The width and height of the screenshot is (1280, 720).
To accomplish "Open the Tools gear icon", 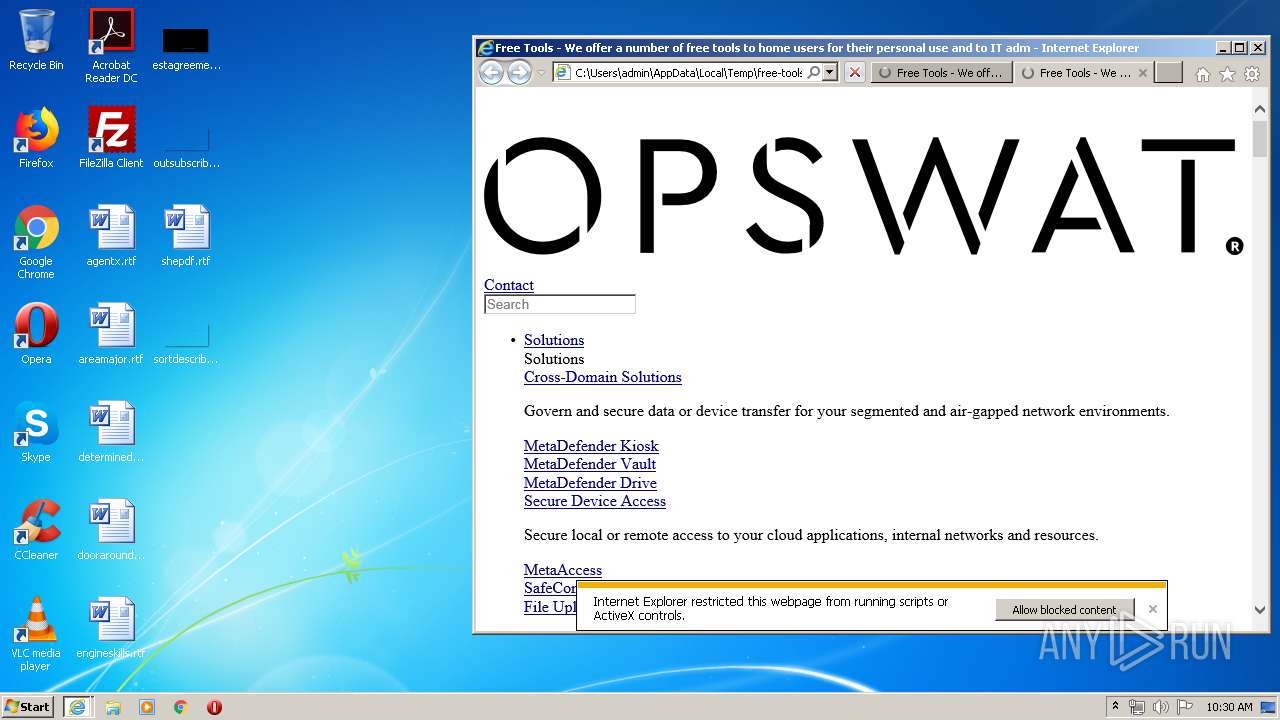I will pyautogui.click(x=1251, y=74).
